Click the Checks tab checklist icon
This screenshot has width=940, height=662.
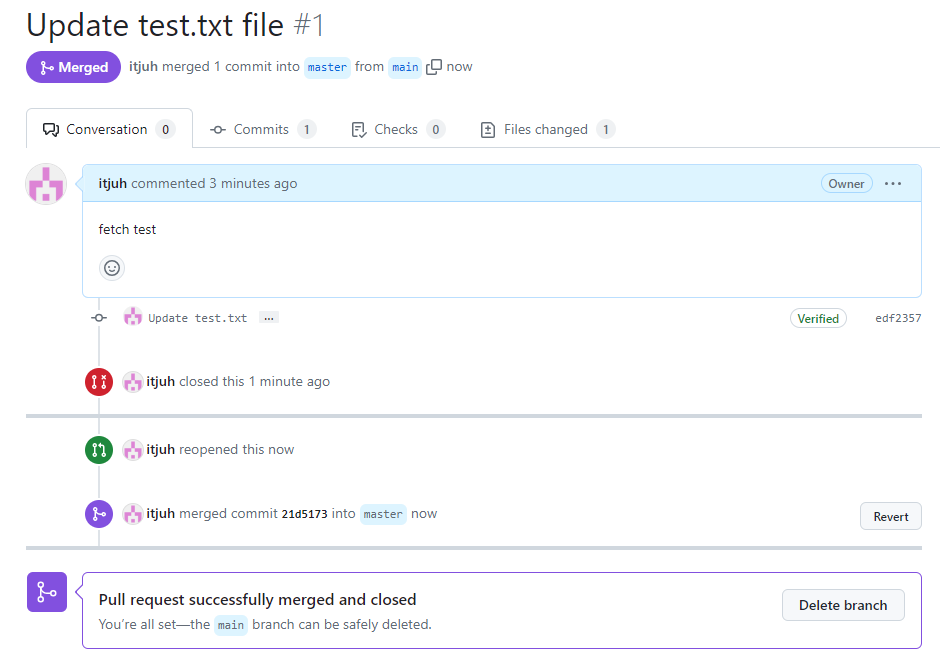click(x=358, y=130)
